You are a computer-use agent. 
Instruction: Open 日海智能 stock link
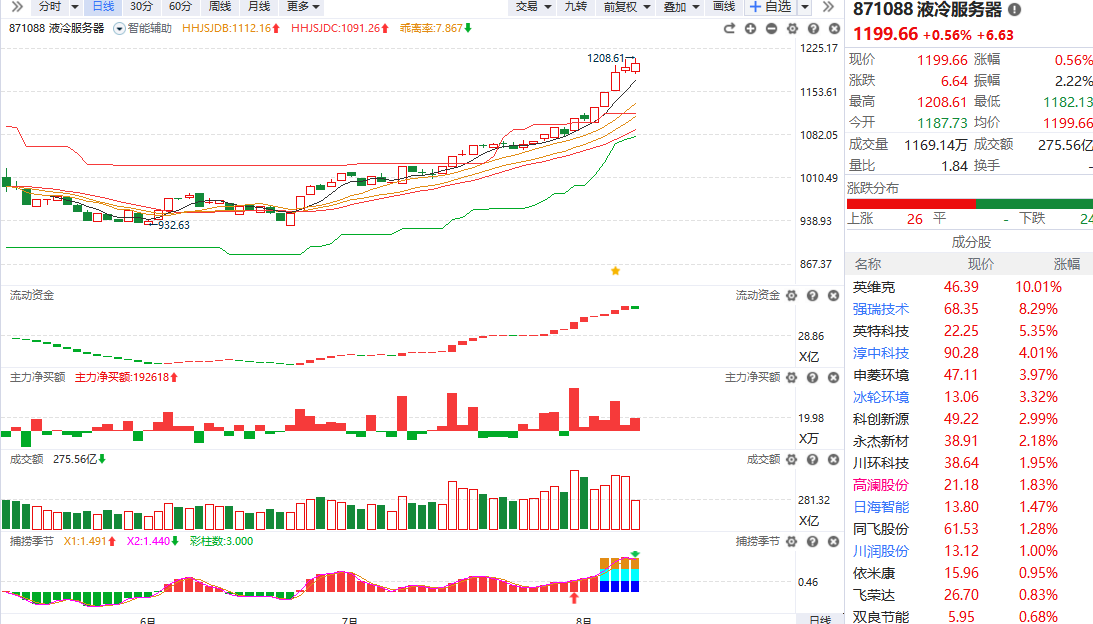(x=880, y=507)
